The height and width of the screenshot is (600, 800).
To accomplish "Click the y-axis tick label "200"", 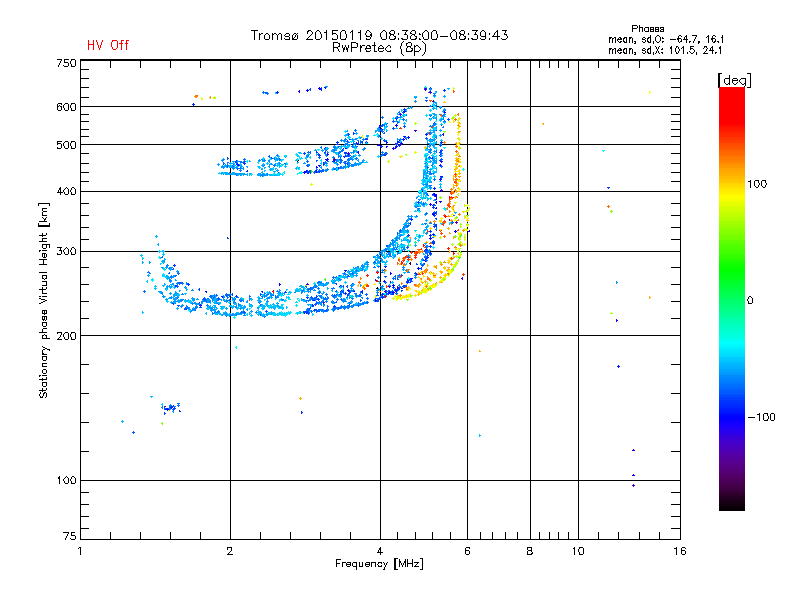I will pyautogui.click(x=66, y=336).
